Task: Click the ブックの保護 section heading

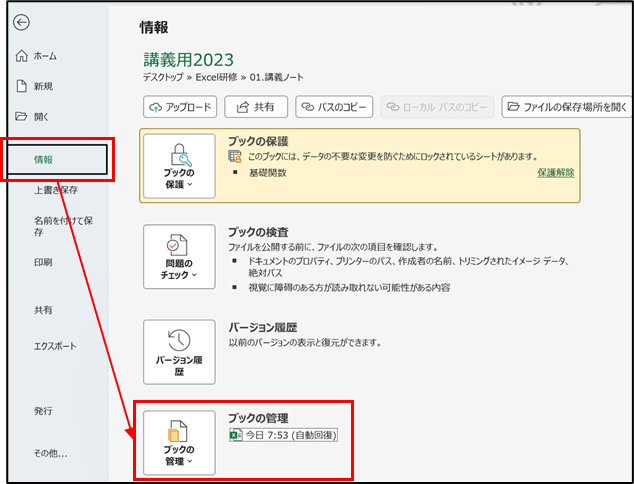Action: 258,141
